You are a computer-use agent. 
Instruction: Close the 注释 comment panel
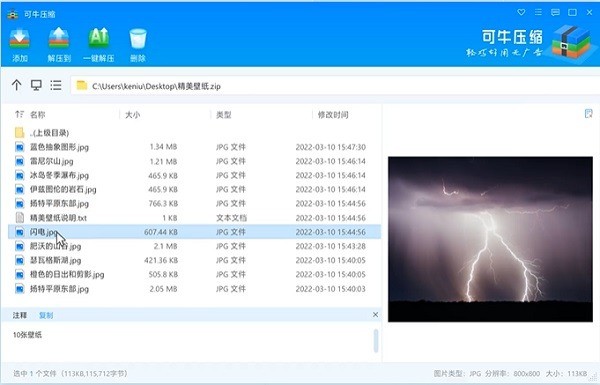pos(375,315)
